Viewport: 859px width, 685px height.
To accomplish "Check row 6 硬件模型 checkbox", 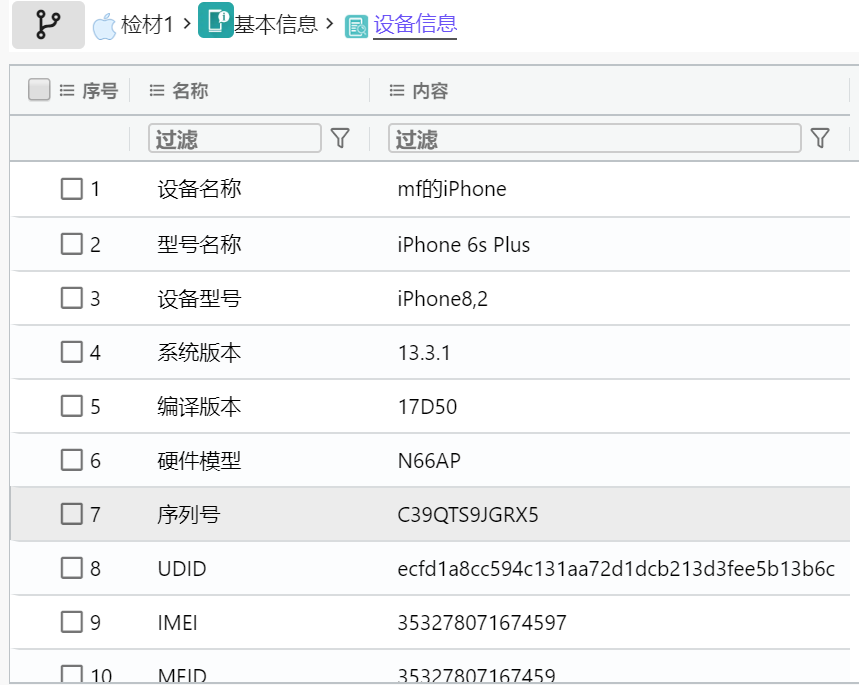I will coord(72,460).
